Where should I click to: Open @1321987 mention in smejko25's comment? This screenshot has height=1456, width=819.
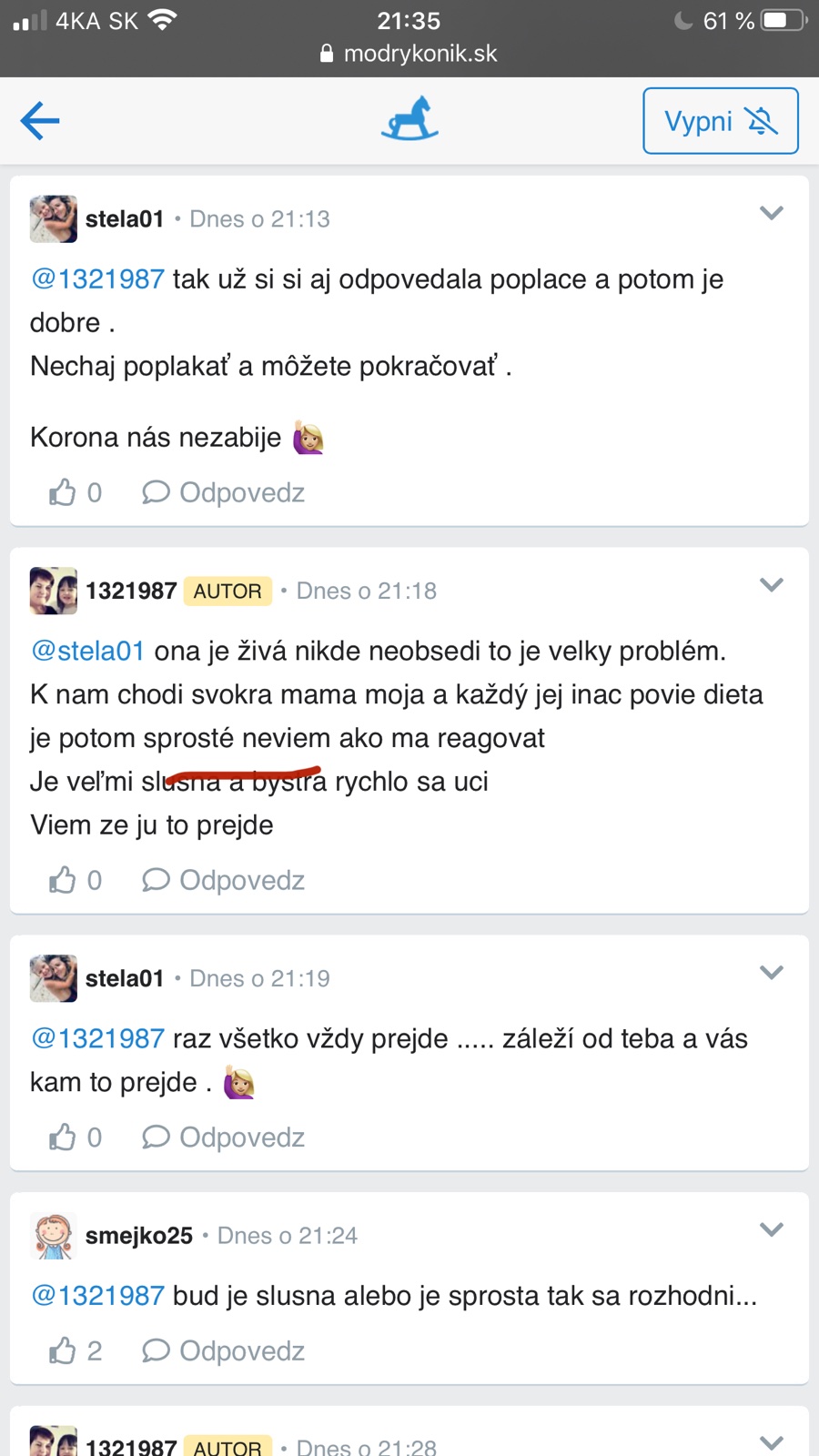[97, 1295]
